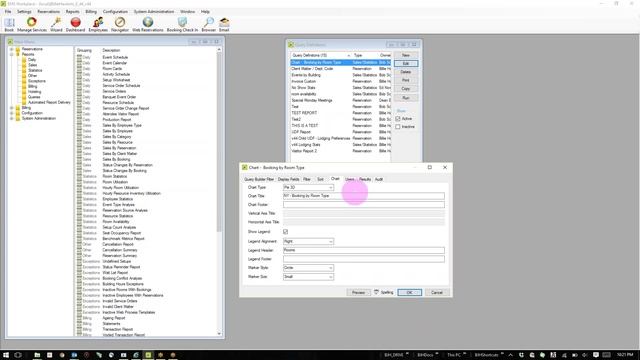Click the report icon beside Room Utilization
This screenshot has width=640, height=360.
79,182
